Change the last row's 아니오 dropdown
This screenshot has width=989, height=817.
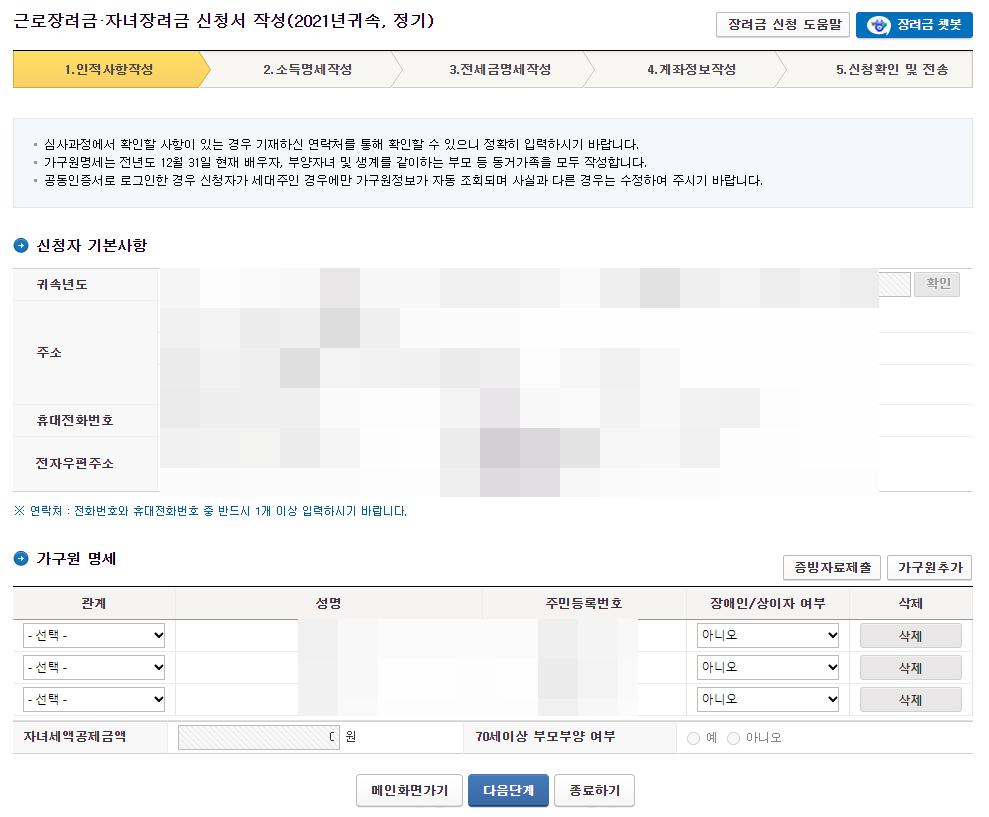(x=767, y=699)
